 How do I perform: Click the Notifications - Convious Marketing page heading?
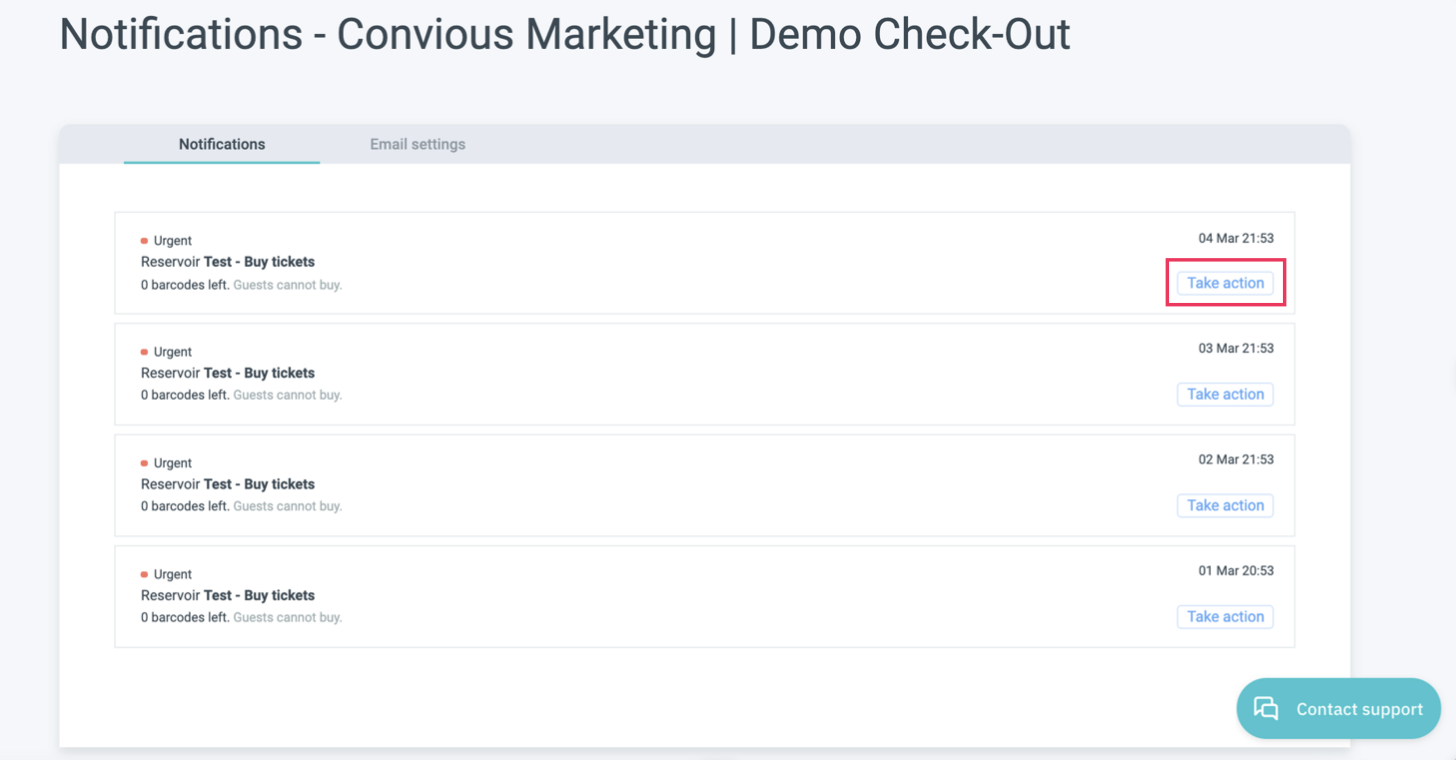(x=565, y=35)
